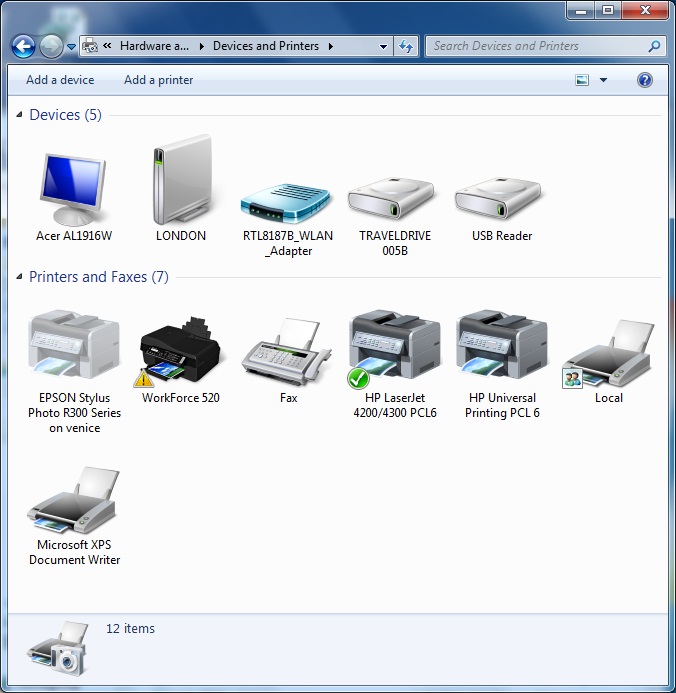This screenshot has height=693, width=676.
Task: Select the WorkForce 520 printer icon
Action: coord(178,351)
